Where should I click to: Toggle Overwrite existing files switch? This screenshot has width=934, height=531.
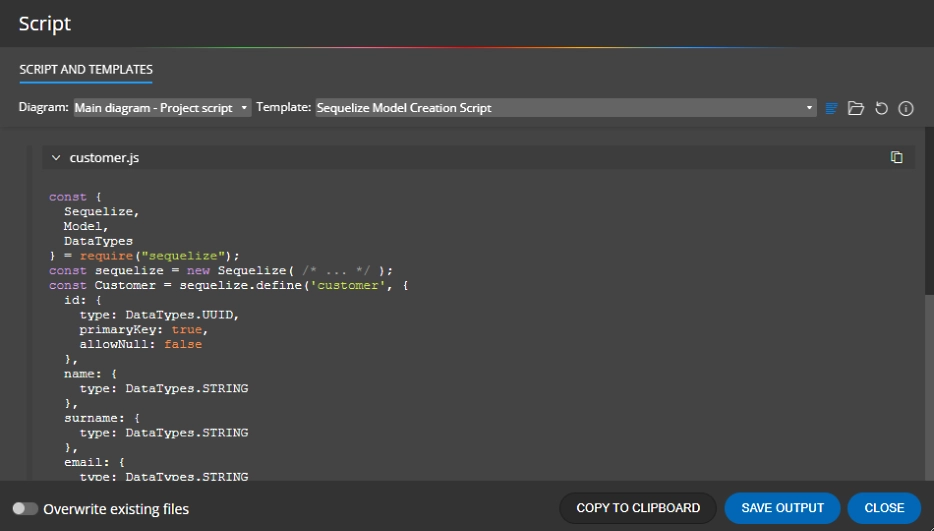tap(25, 508)
